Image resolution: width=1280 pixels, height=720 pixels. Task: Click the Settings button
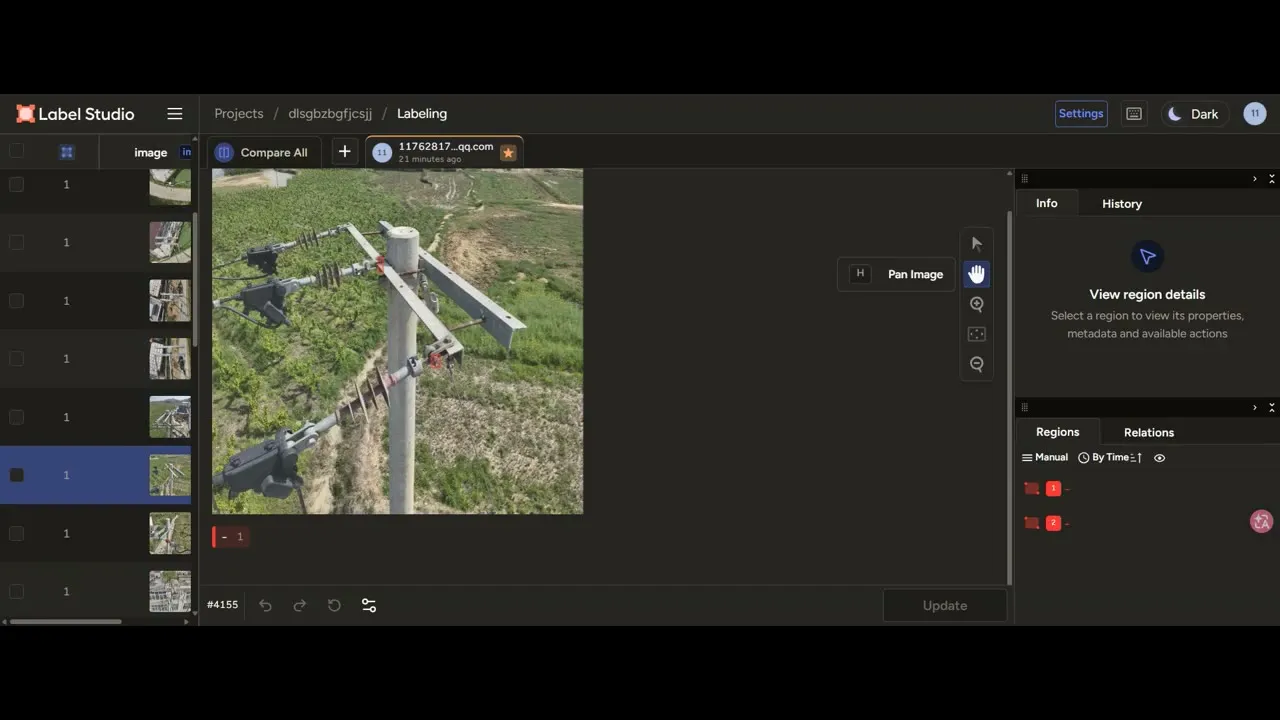[x=1081, y=114]
